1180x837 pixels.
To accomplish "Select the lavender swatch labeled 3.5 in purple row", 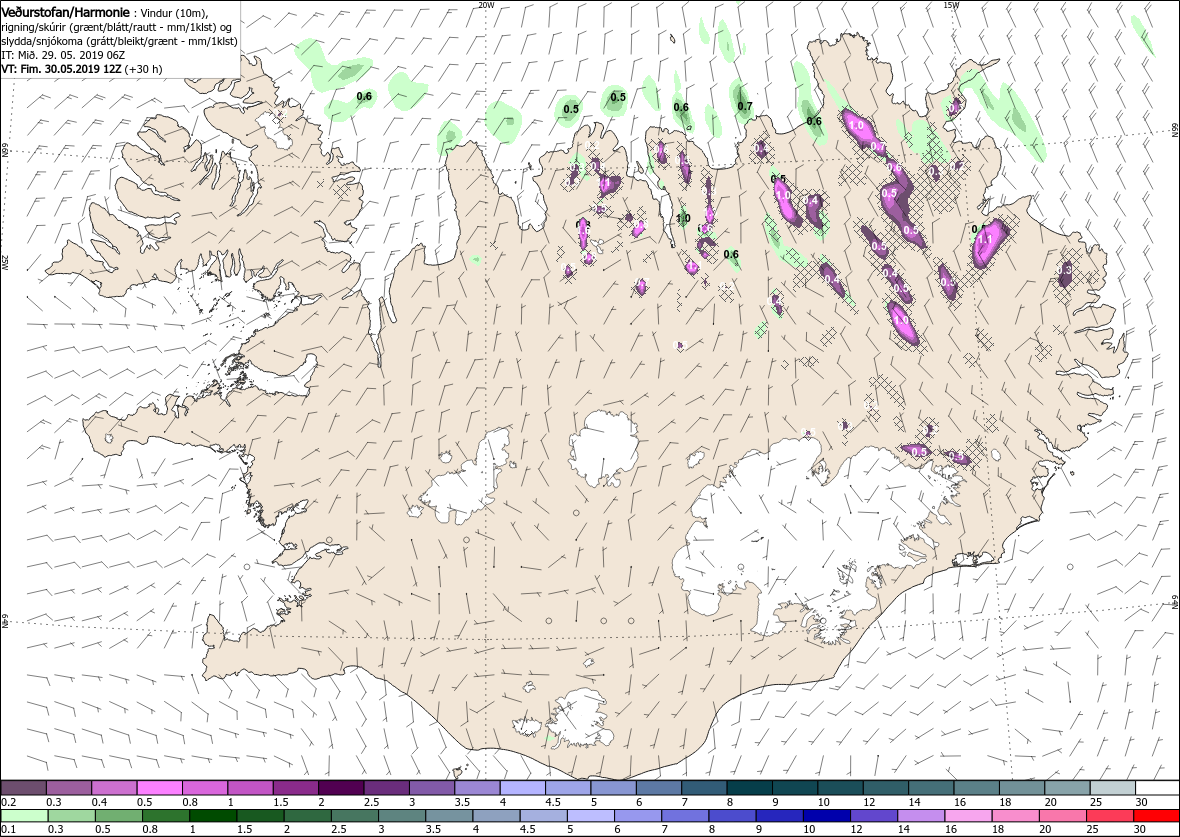I will (x=477, y=787).
